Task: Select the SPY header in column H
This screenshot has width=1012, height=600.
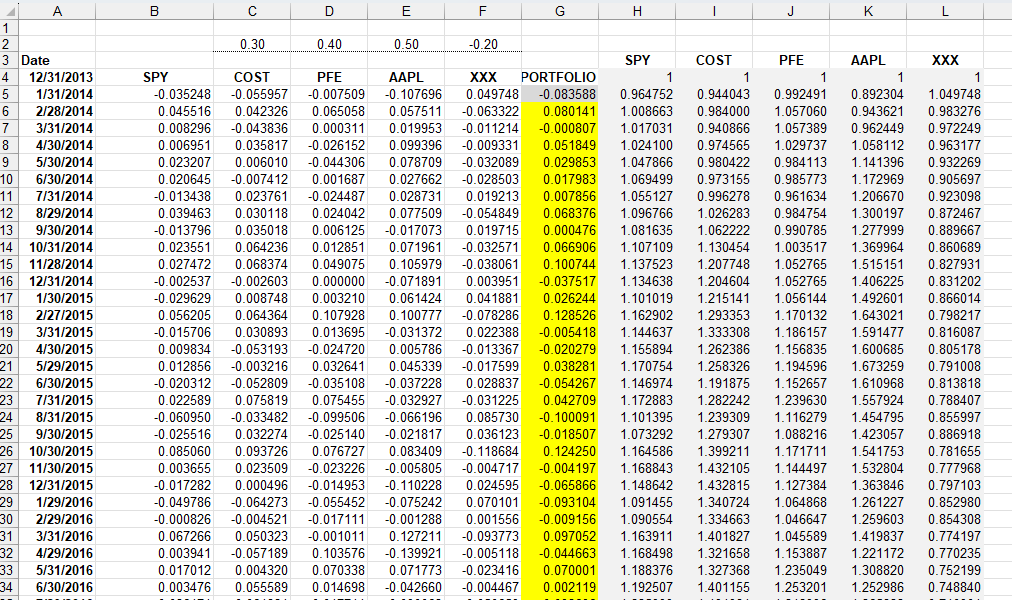Action: pos(637,59)
